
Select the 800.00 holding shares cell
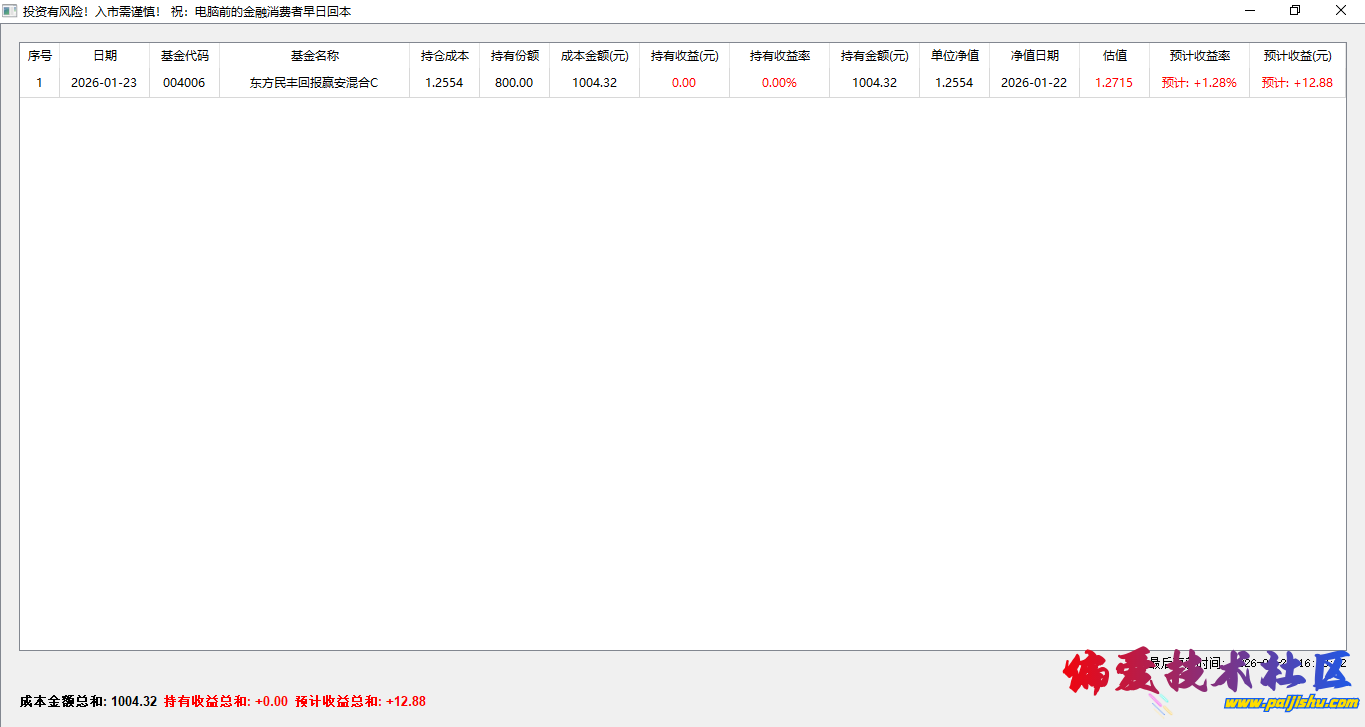coord(514,83)
